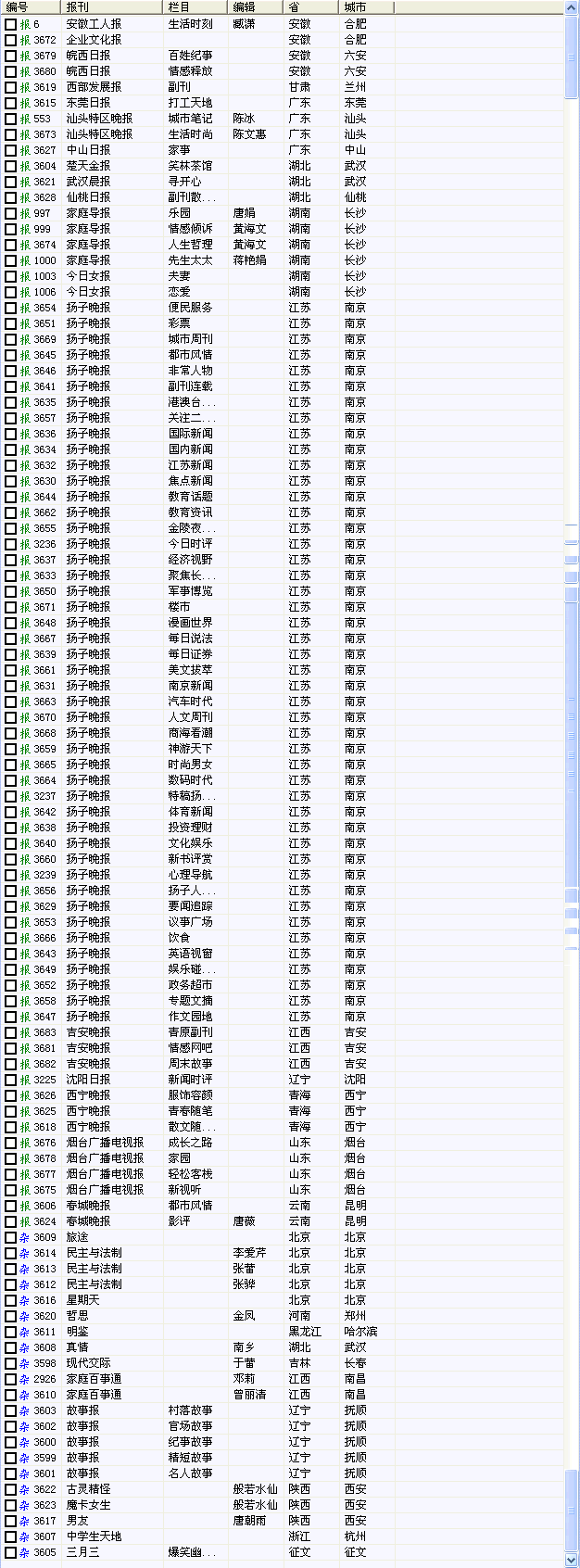
Task: Click the 报 icon in row 3606
Action: tap(25, 1206)
